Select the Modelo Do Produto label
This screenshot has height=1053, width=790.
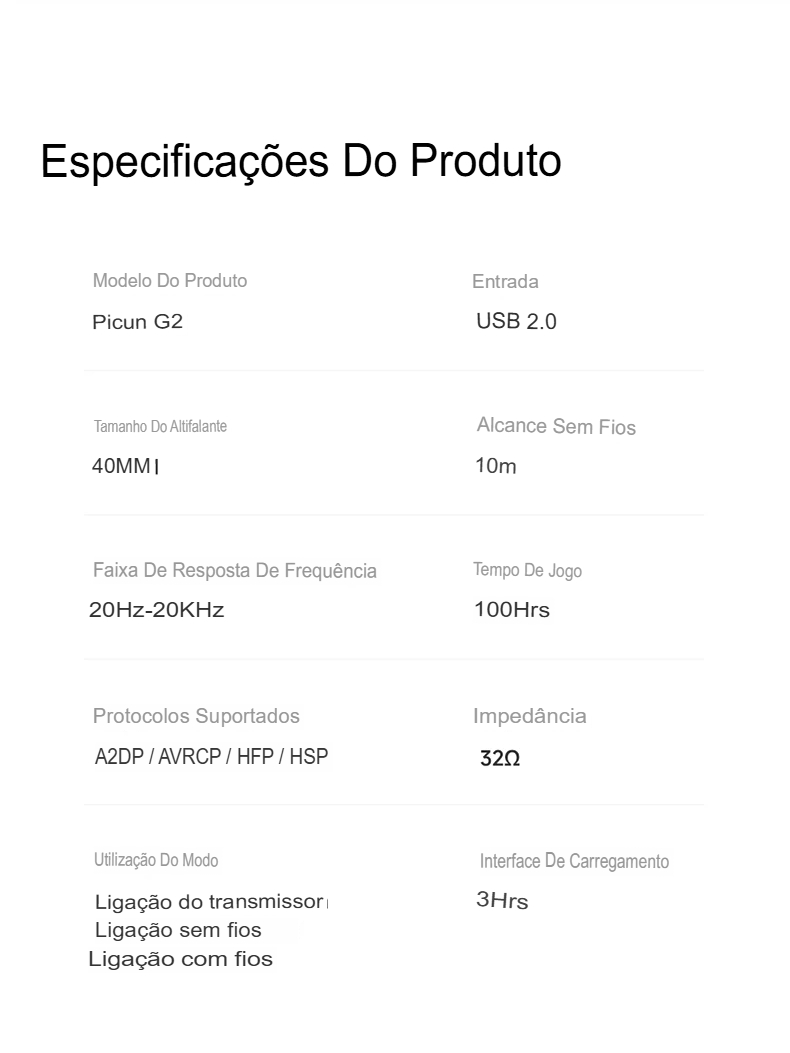(170, 281)
